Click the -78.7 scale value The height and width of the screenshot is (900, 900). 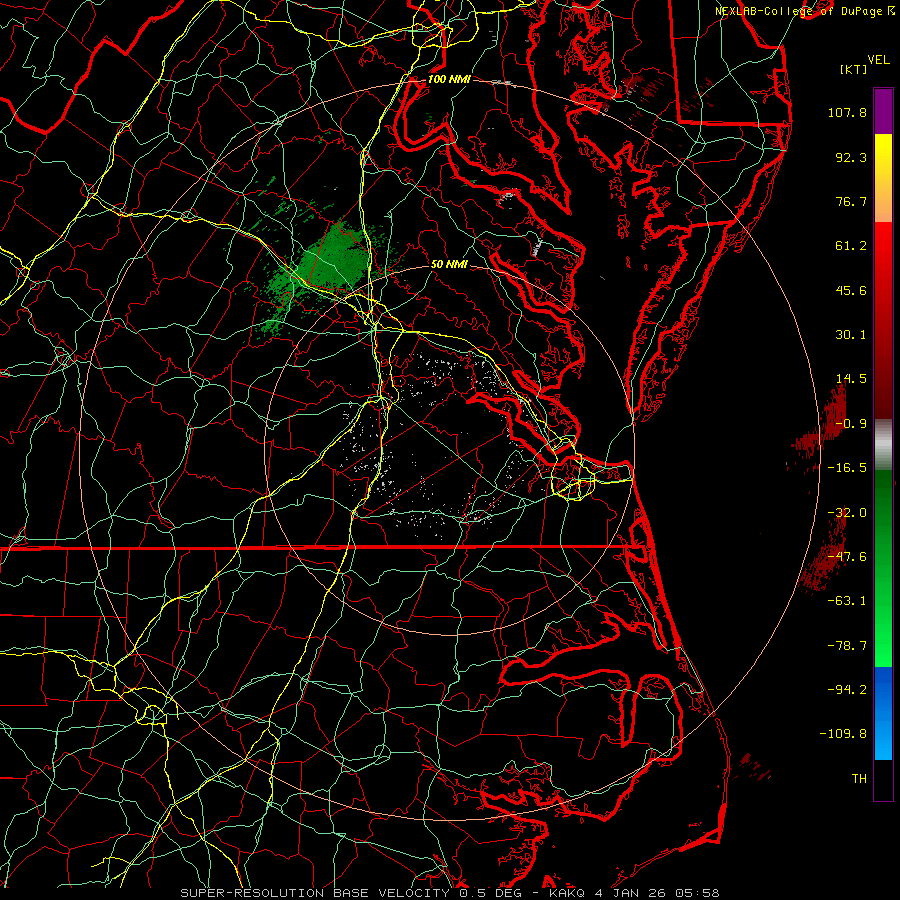847,646
